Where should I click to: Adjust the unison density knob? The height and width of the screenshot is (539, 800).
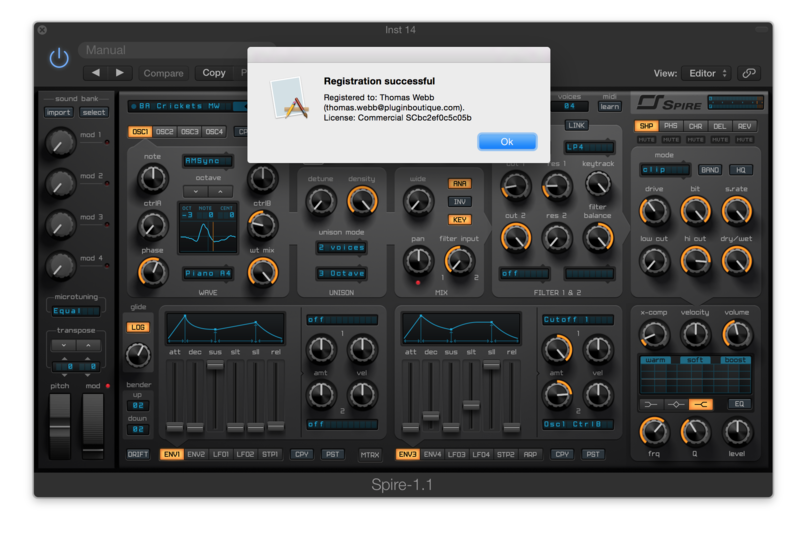click(362, 202)
